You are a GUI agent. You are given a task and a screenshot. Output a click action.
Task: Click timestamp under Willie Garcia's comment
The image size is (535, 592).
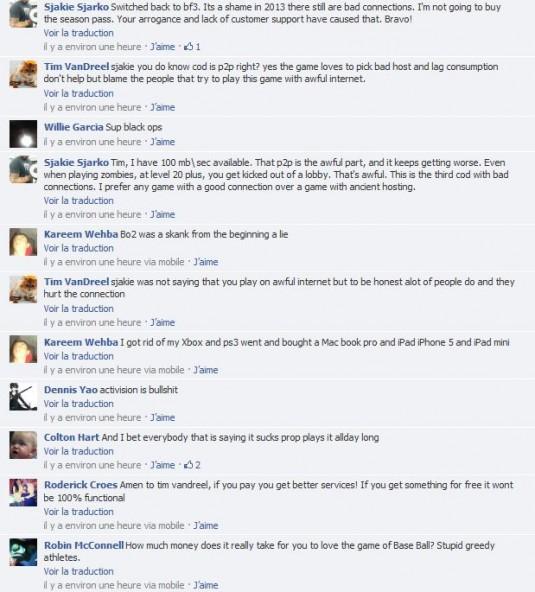tap(92, 142)
